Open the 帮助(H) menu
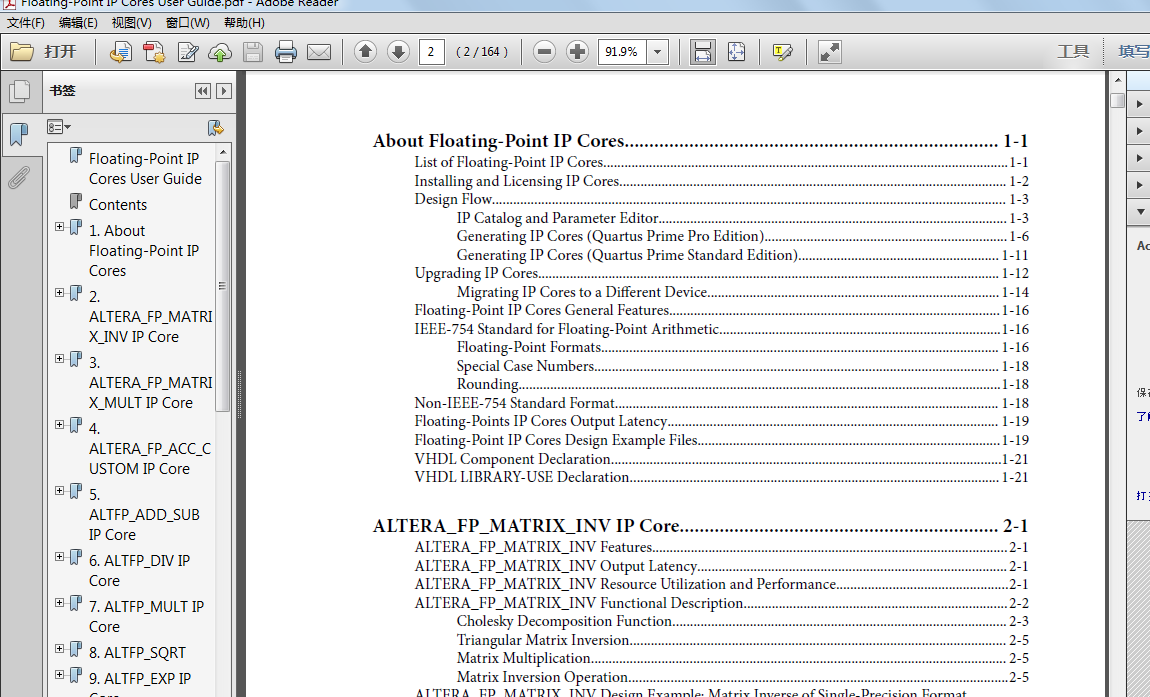Screen dimensions: 1150x697 point(244,23)
